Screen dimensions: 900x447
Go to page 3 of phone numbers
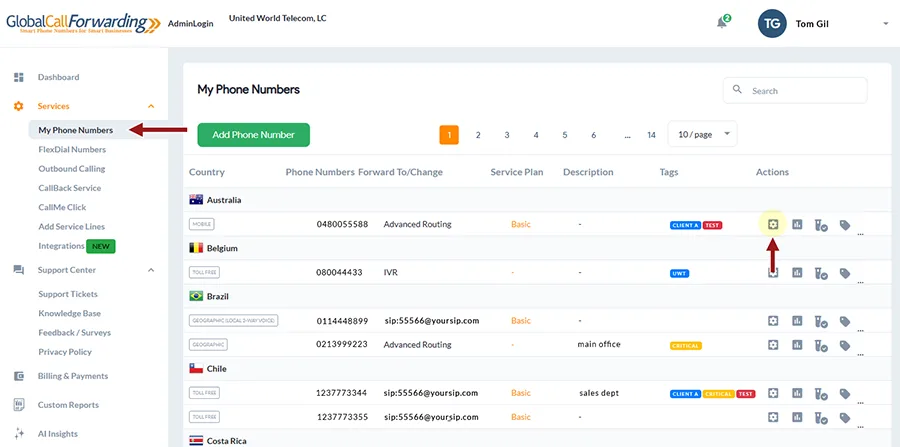point(507,135)
